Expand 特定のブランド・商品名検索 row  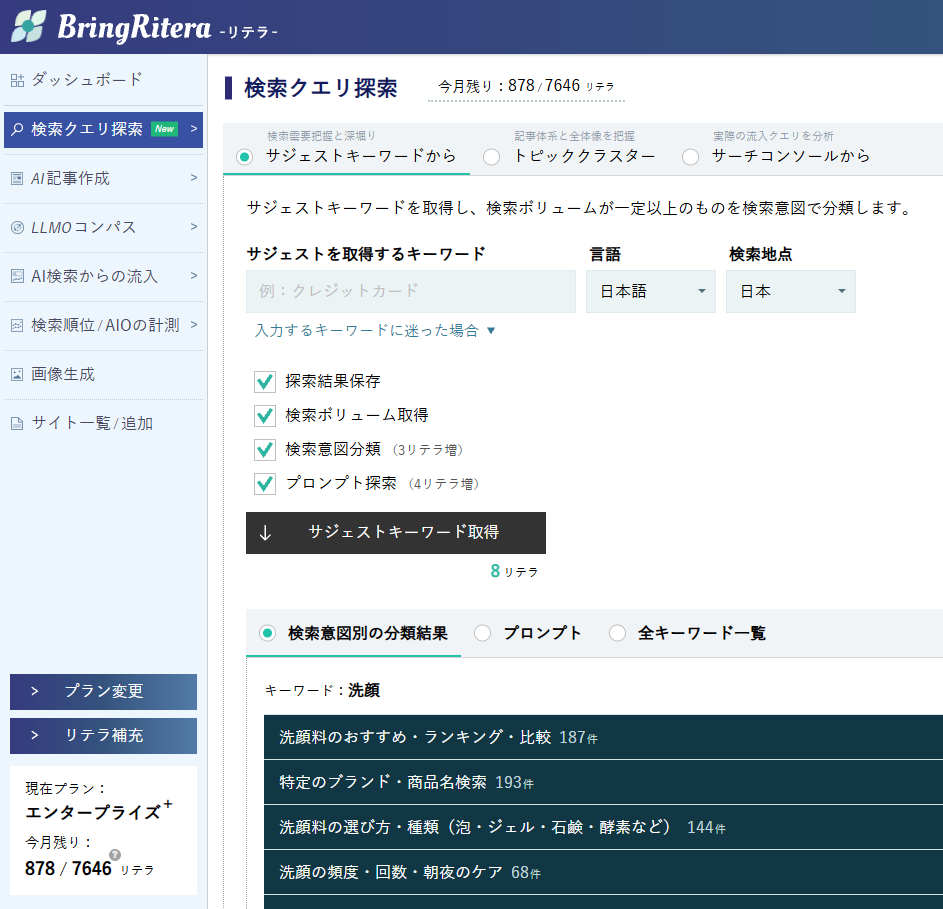[603, 782]
